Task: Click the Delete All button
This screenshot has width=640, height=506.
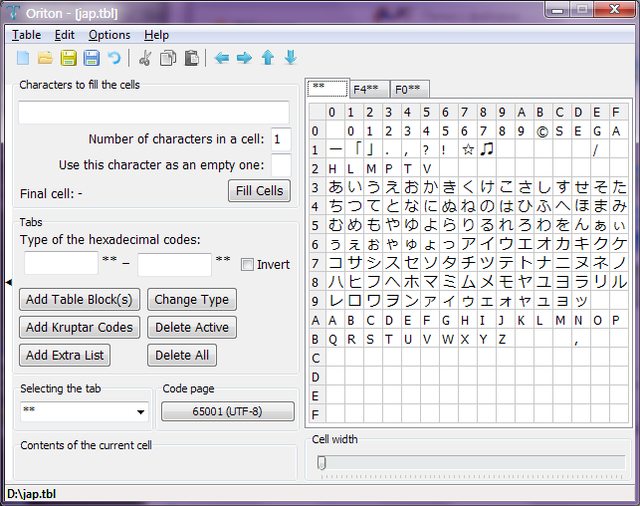Action: tap(182, 355)
